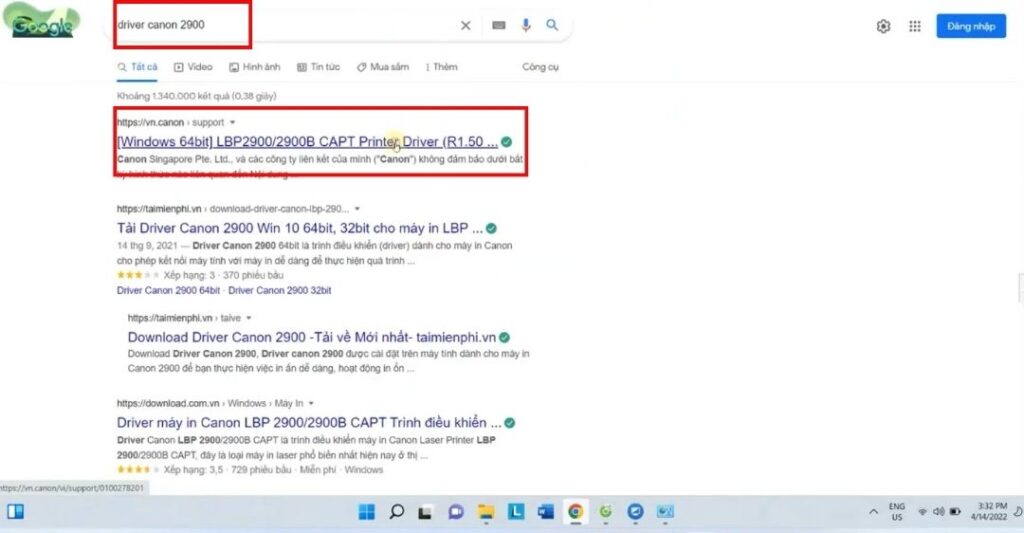Open the Windows Start menu
Image resolution: width=1024 pixels, height=533 pixels.
tap(367, 512)
